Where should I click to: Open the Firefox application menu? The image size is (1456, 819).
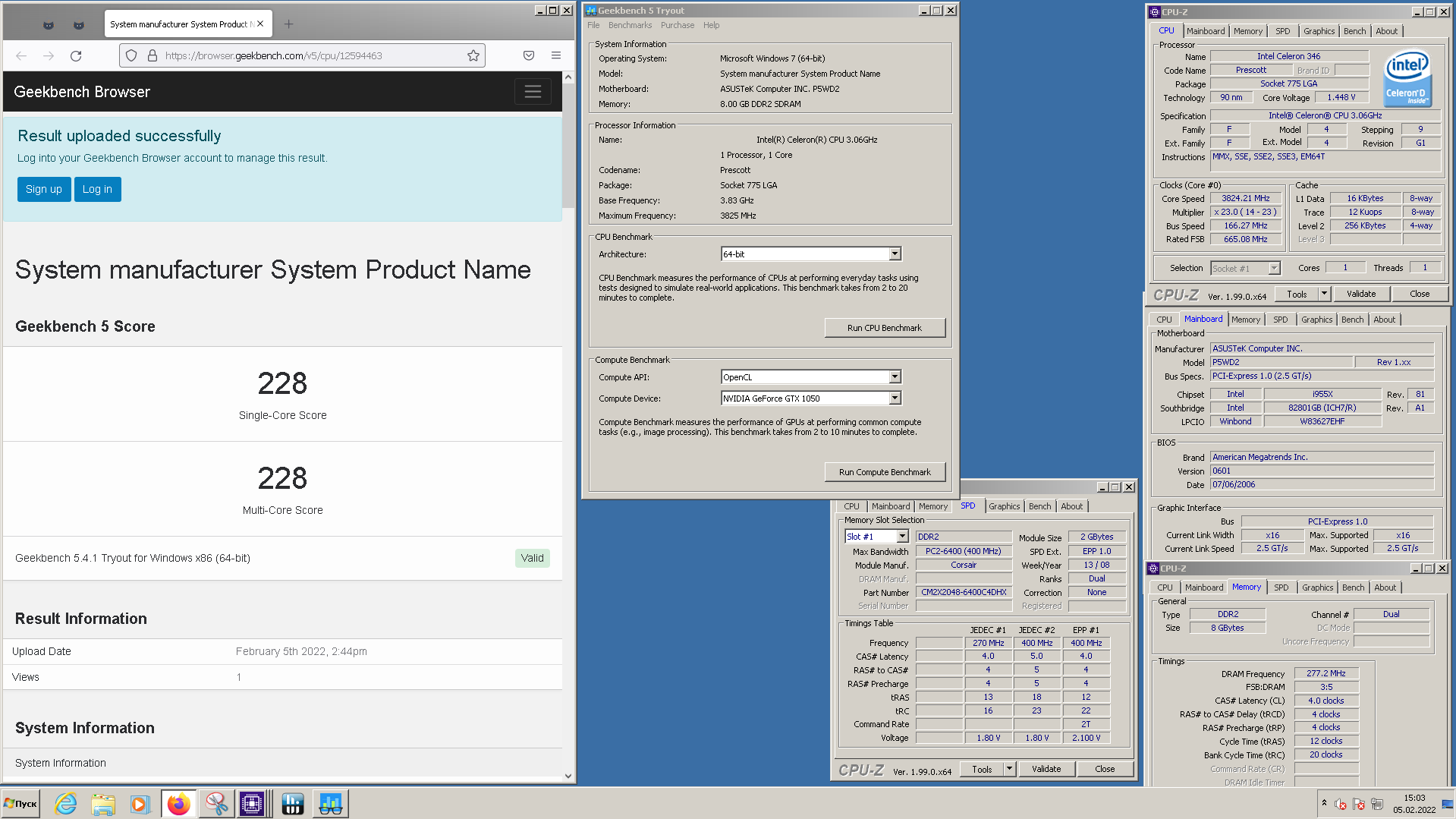pyautogui.click(x=556, y=55)
